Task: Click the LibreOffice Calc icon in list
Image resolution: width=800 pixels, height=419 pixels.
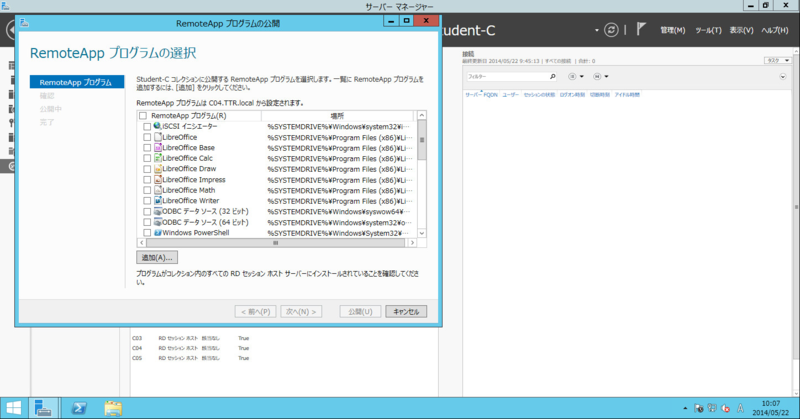Action: 158,158
